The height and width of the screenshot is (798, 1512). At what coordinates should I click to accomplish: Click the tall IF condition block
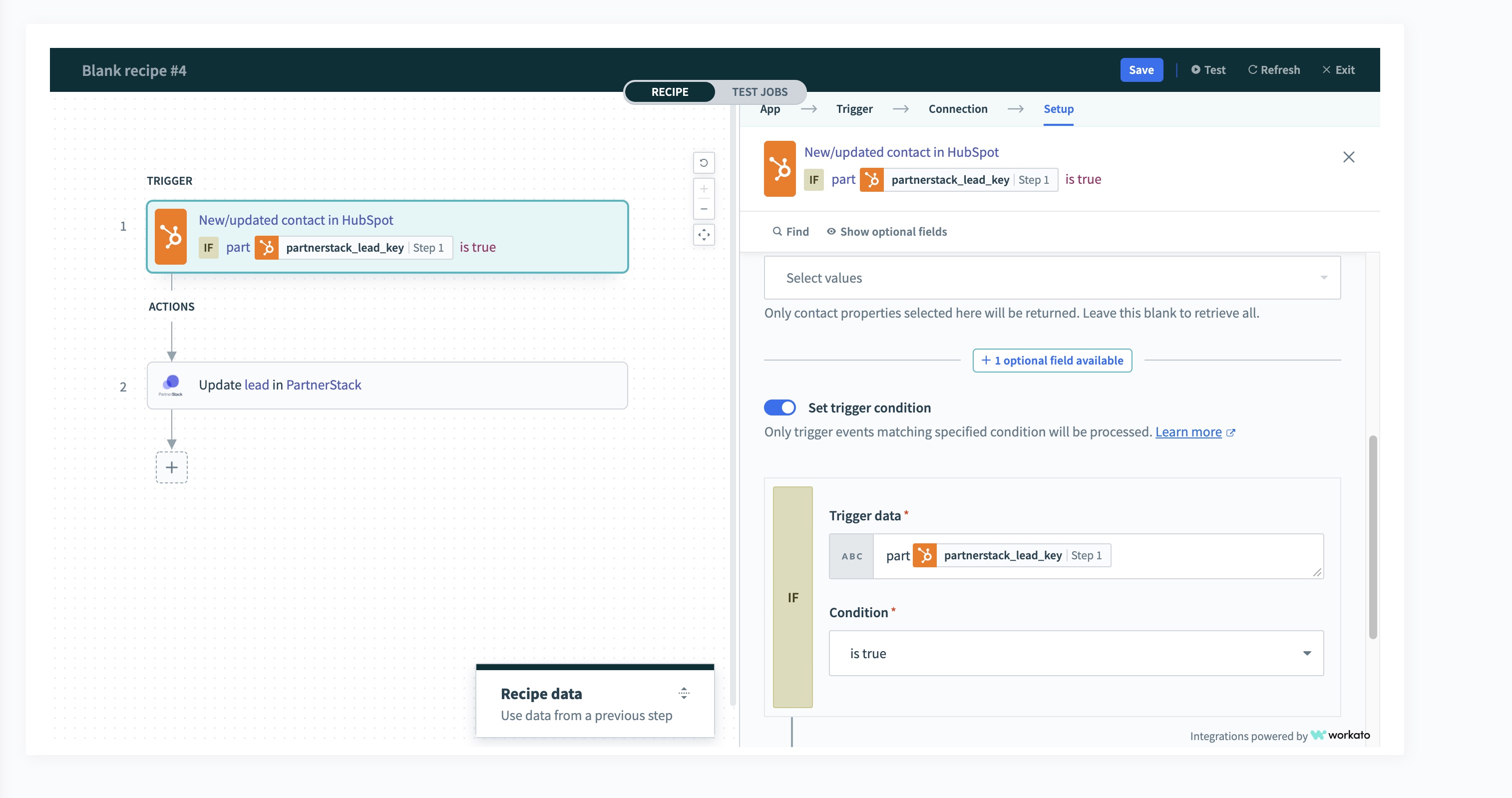pos(792,597)
